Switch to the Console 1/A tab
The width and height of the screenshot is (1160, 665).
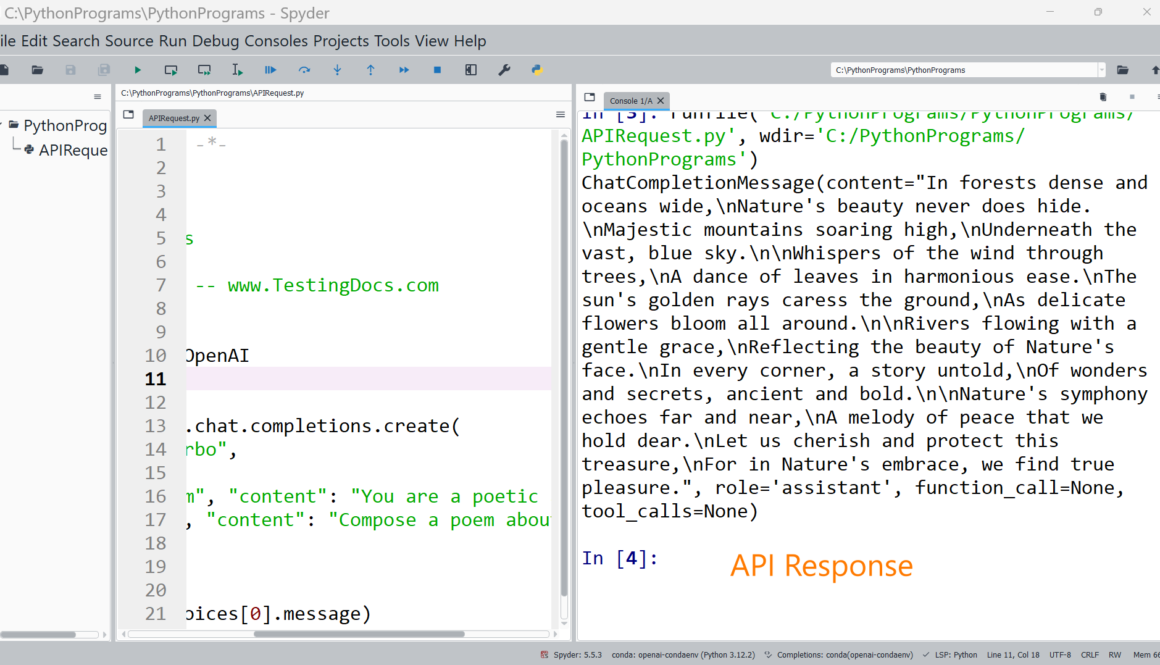point(630,101)
